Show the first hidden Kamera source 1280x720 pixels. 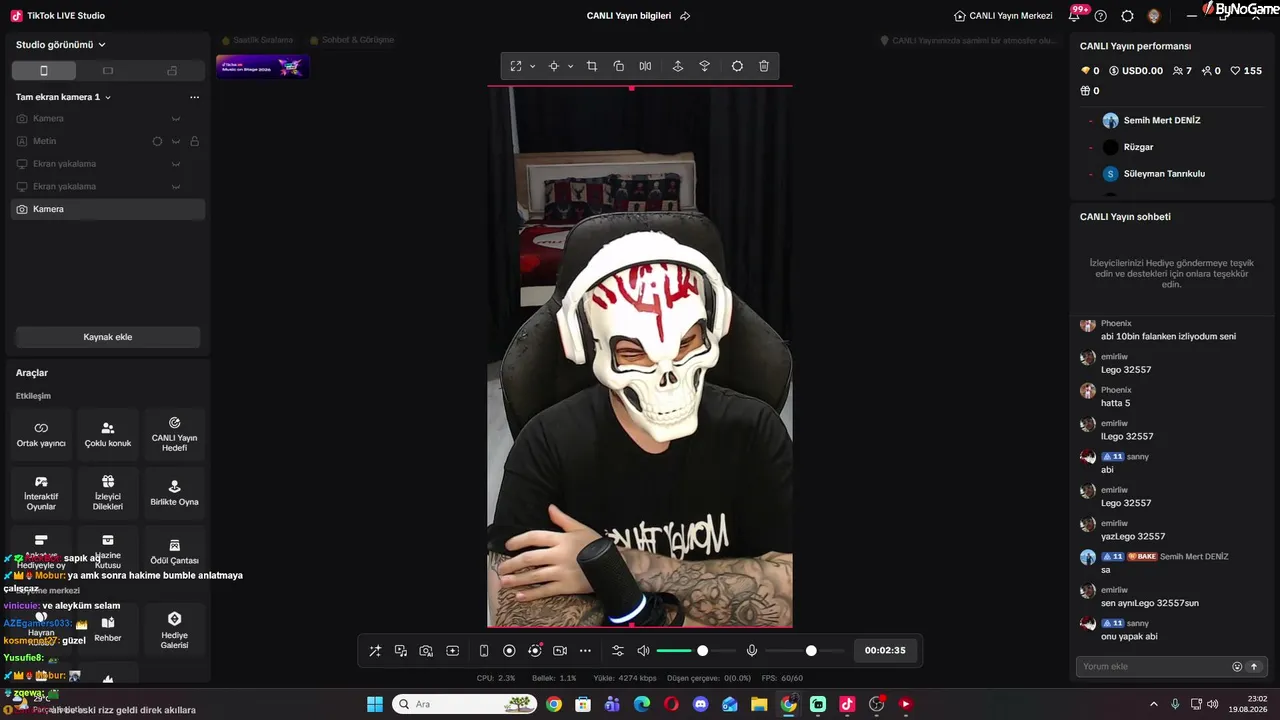[176, 119]
